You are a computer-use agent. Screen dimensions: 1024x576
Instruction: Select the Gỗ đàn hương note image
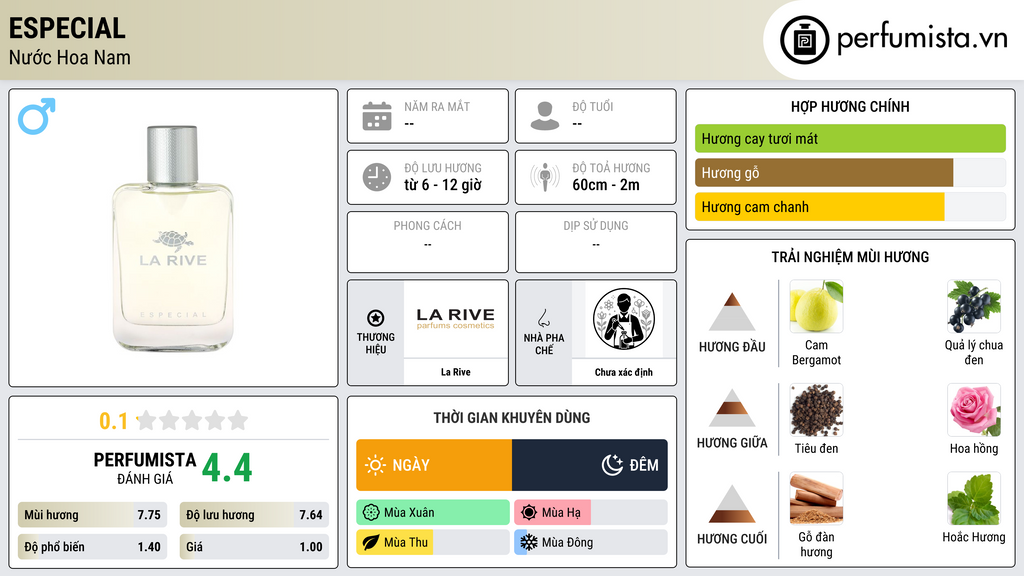pos(816,499)
